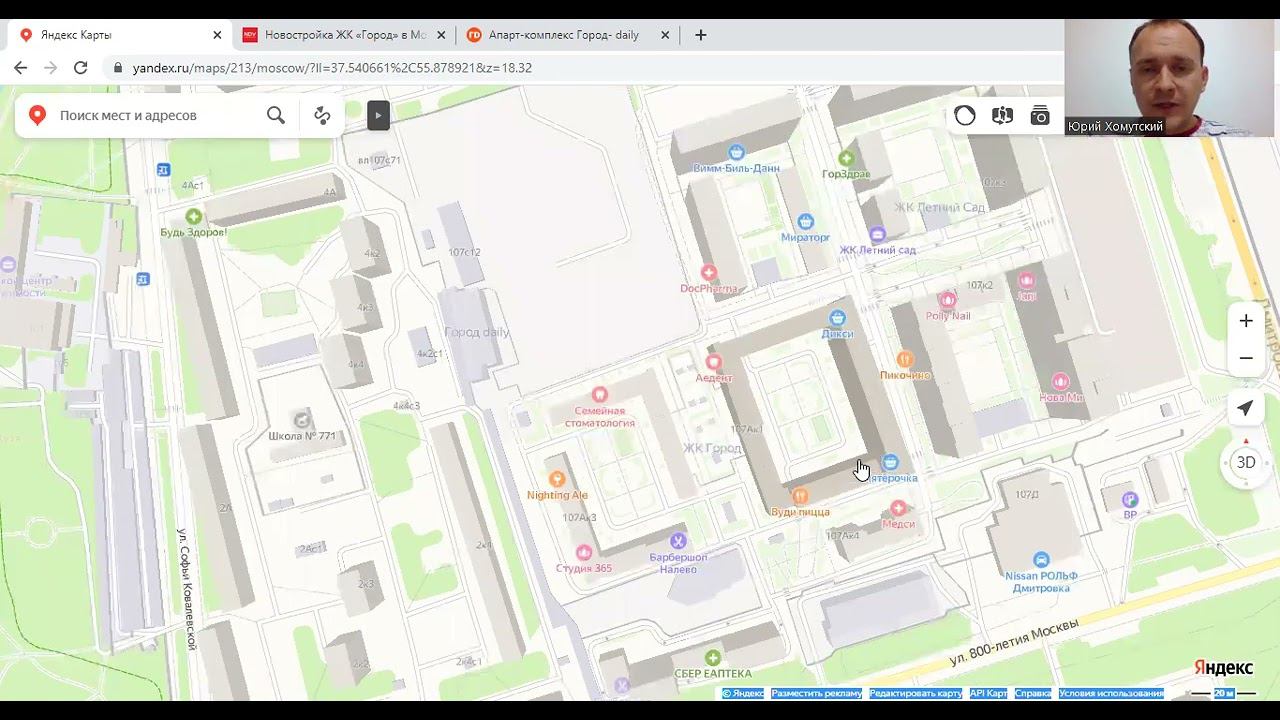Close the Новостройка ЖК «Город» tab

point(441,35)
